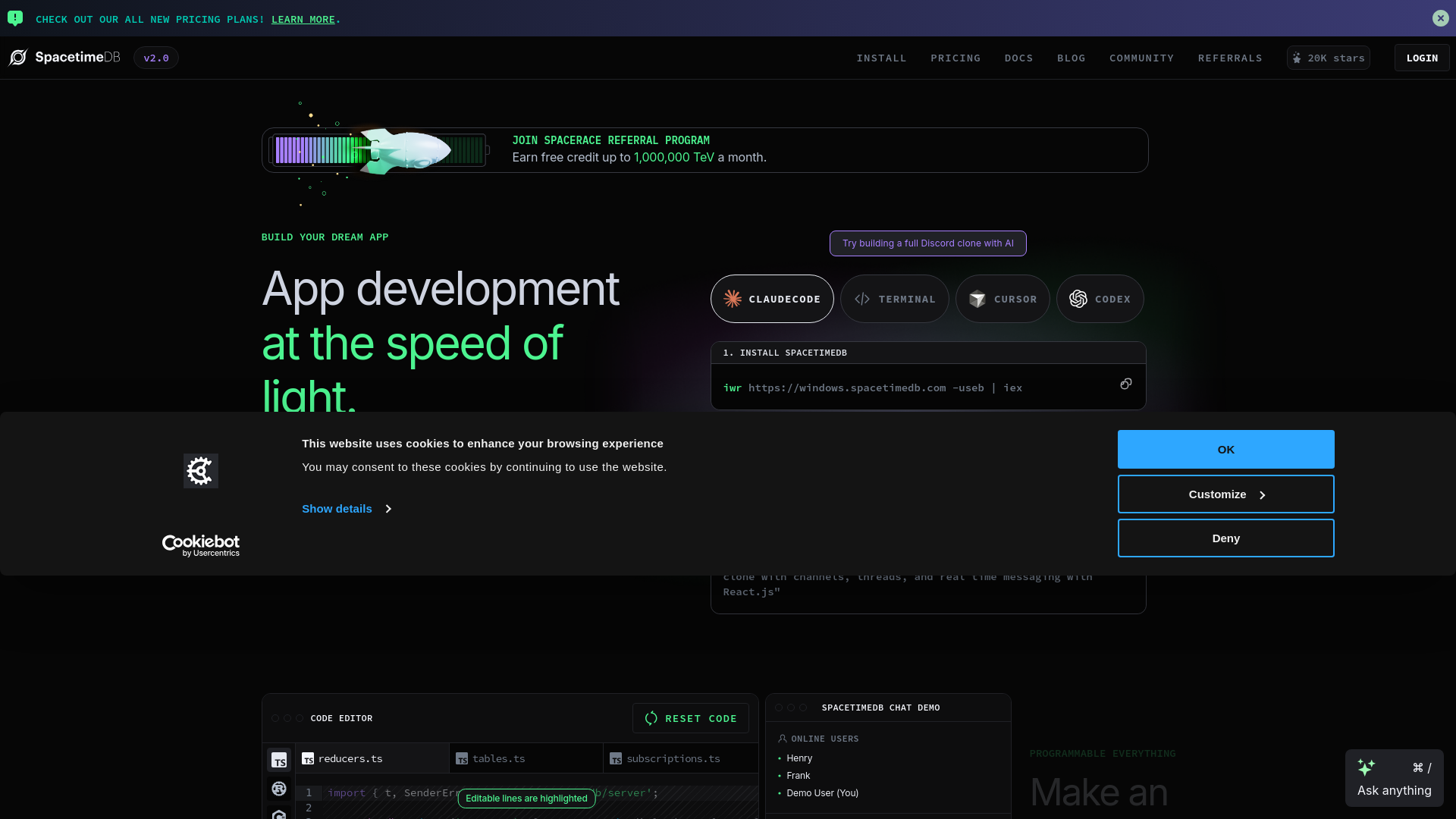Select TypeScript language in editor sidebar
Screen dimensions: 1456x819
[x=279, y=761]
